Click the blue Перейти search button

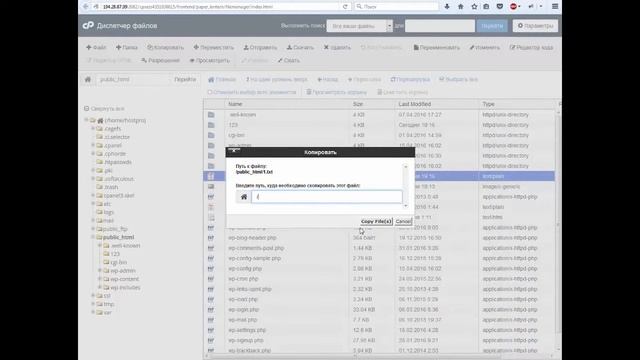(492, 26)
